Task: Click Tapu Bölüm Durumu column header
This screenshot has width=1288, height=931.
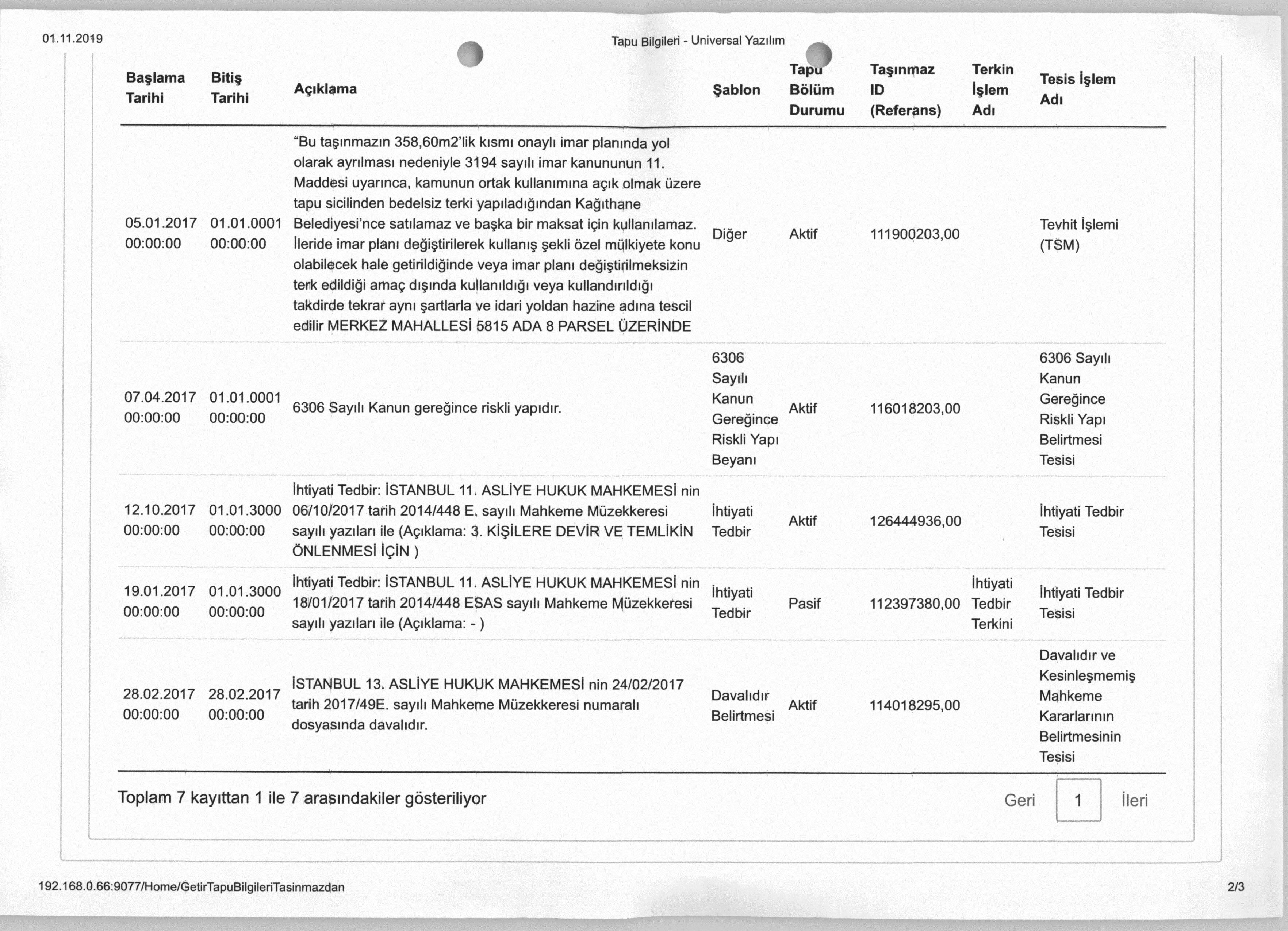Action: click(x=817, y=90)
